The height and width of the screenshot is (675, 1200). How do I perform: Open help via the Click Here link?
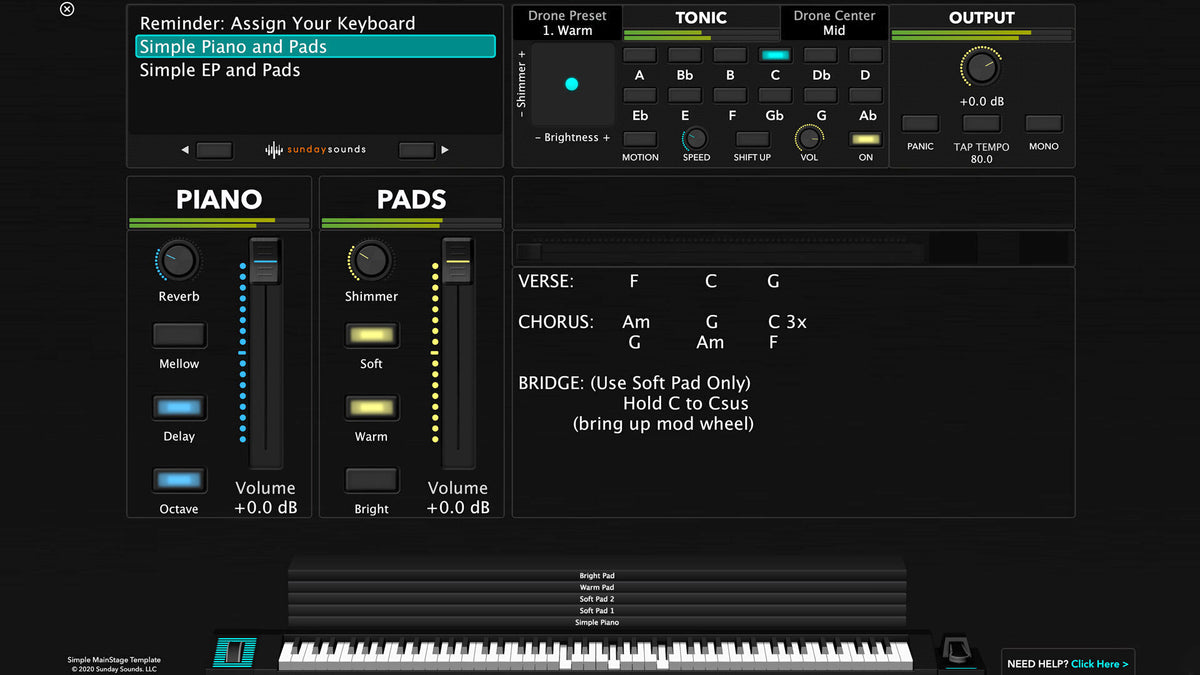(1099, 663)
